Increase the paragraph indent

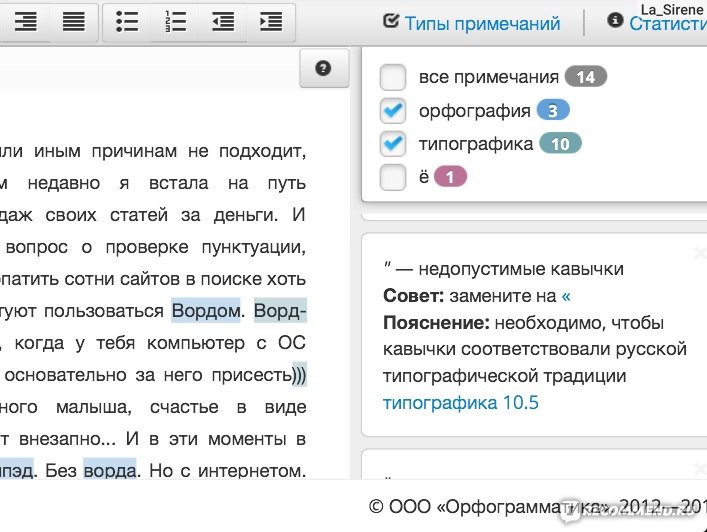point(270,22)
